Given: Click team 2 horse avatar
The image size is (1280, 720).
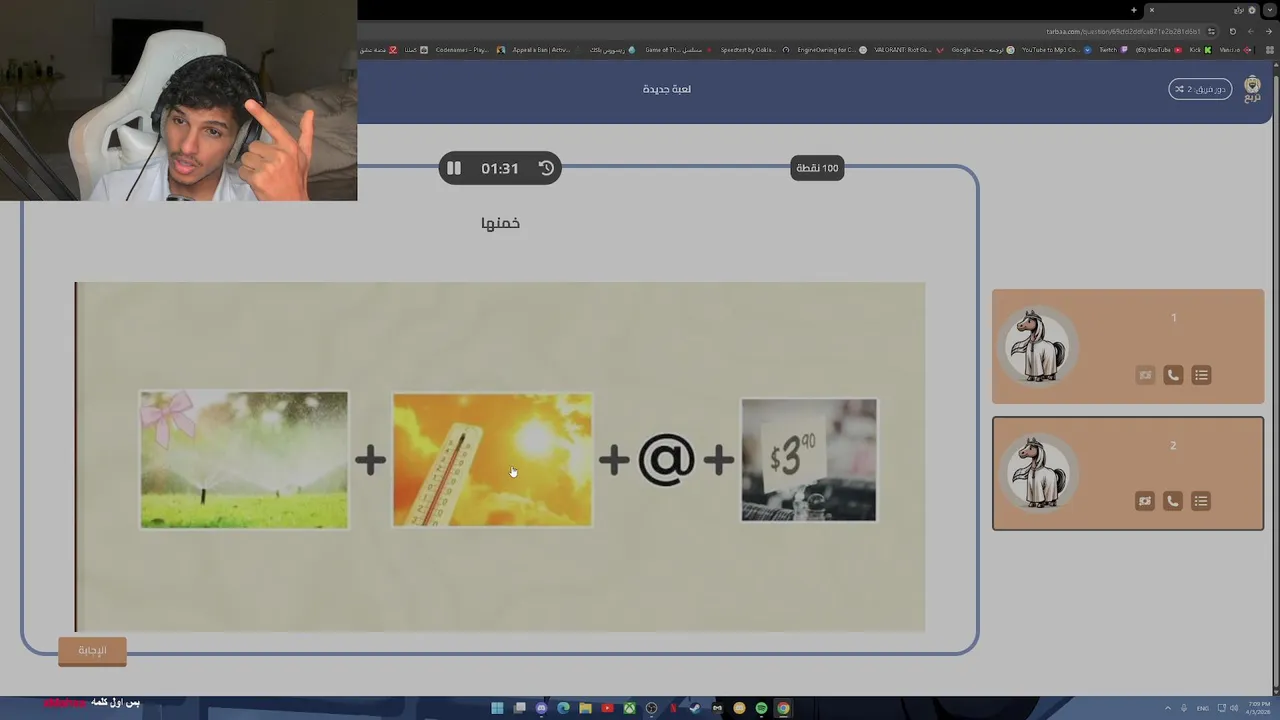Looking at the screenshot, I should click(1036, 473).
